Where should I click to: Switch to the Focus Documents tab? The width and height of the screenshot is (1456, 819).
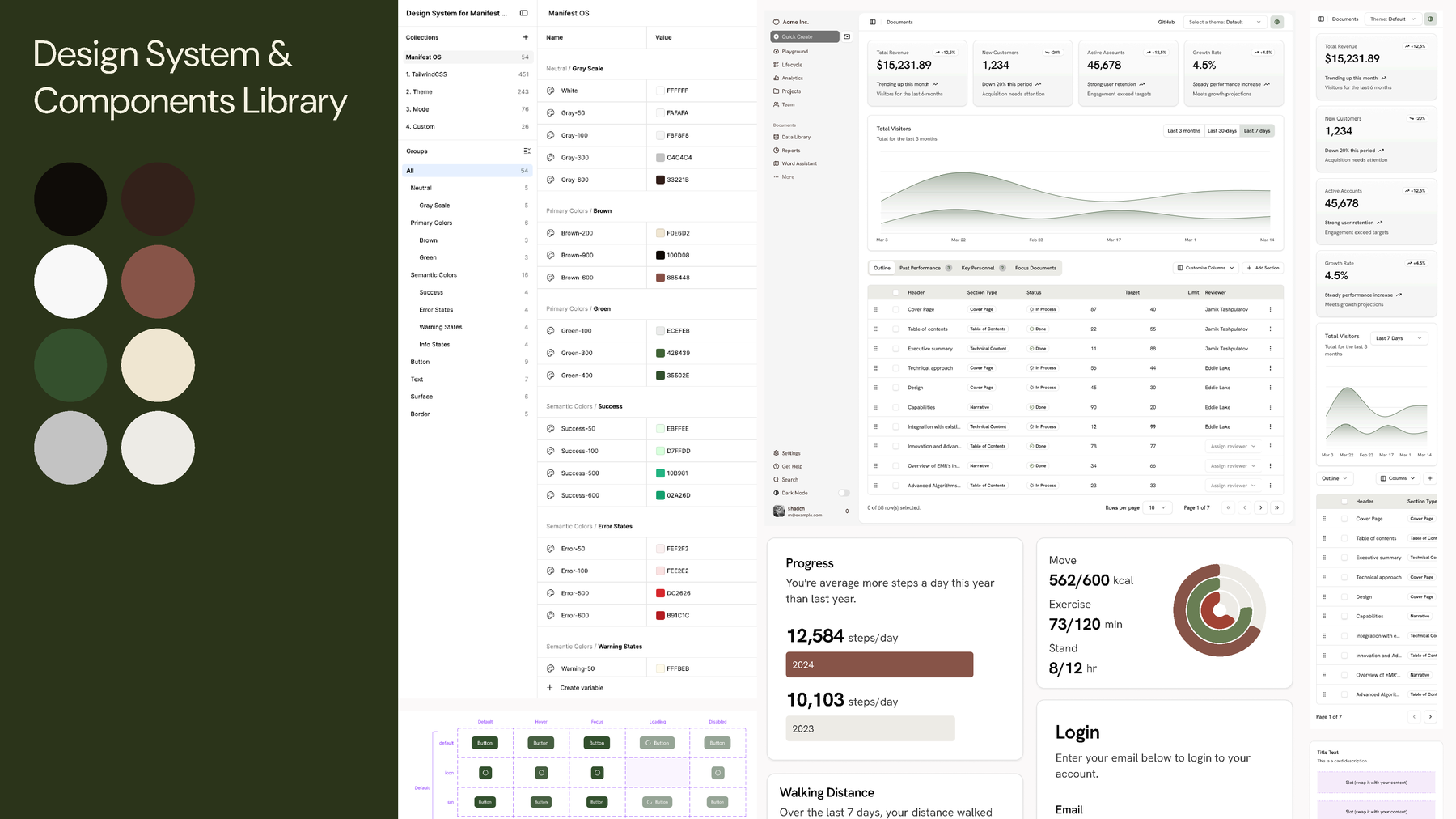click(1035, 268)
